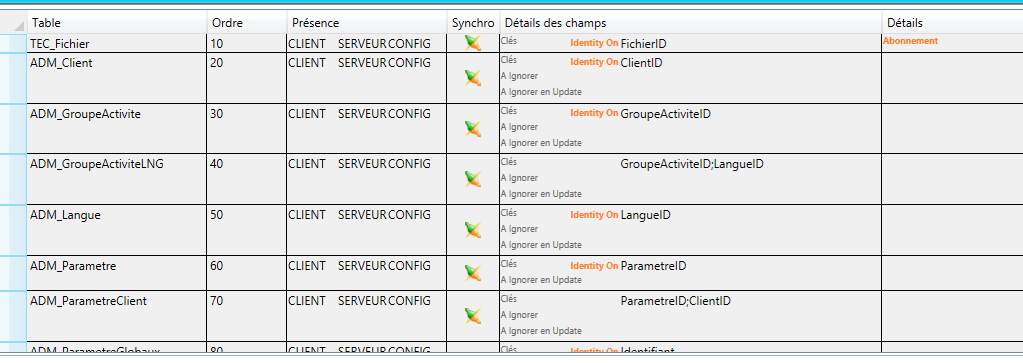The width and height of the screenshot is (1023, 363).
Task: Click the synchro icon for ADM_GroupeActiviteLNG
Action: 473,179
